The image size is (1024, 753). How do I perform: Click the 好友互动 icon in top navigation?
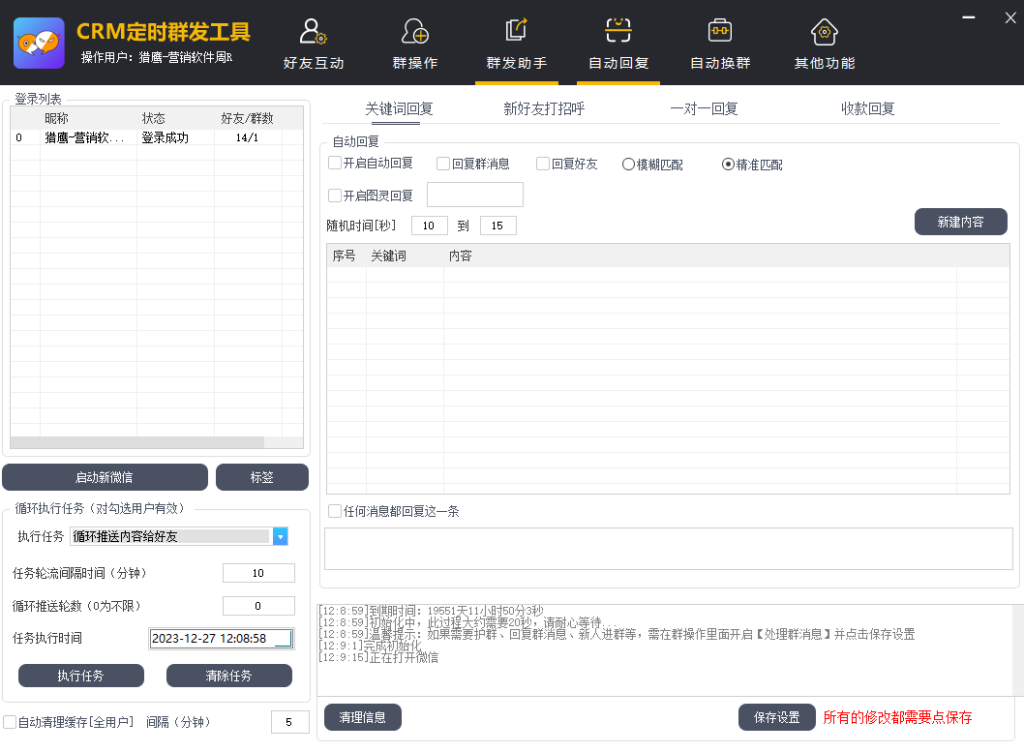tap(313, 32)
